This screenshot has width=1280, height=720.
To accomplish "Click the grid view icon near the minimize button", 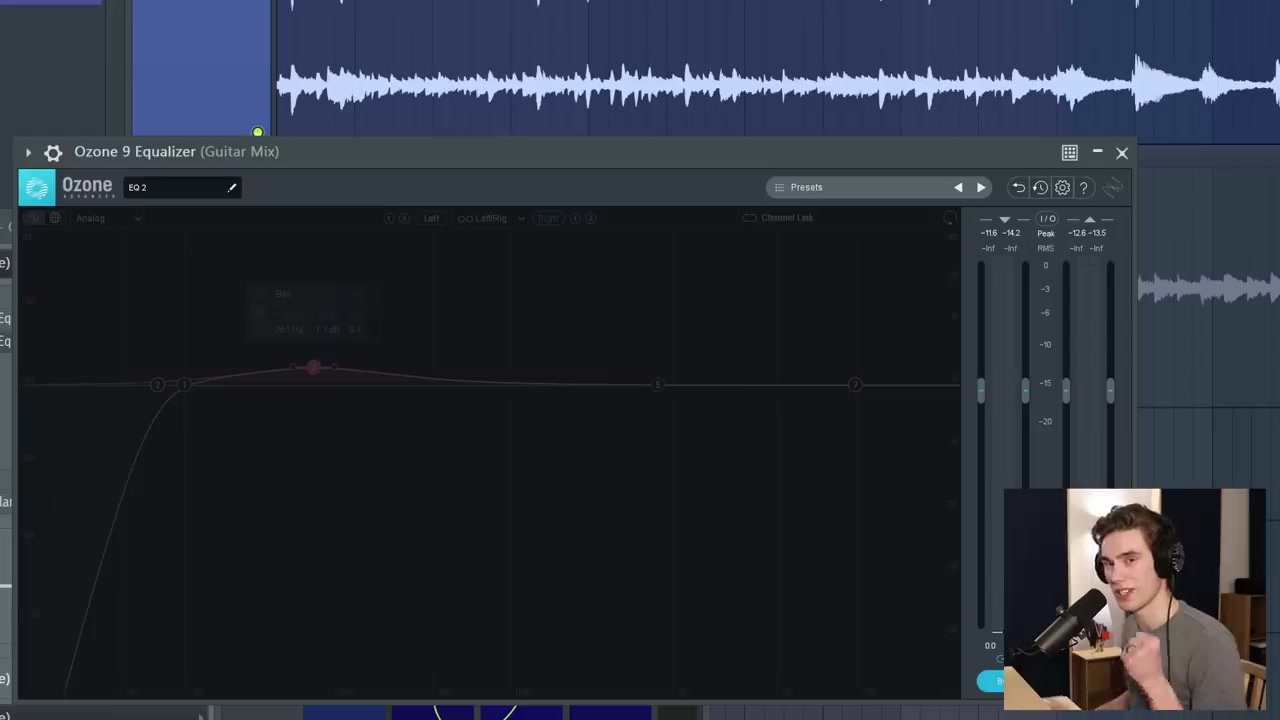I will (1069, 152).
